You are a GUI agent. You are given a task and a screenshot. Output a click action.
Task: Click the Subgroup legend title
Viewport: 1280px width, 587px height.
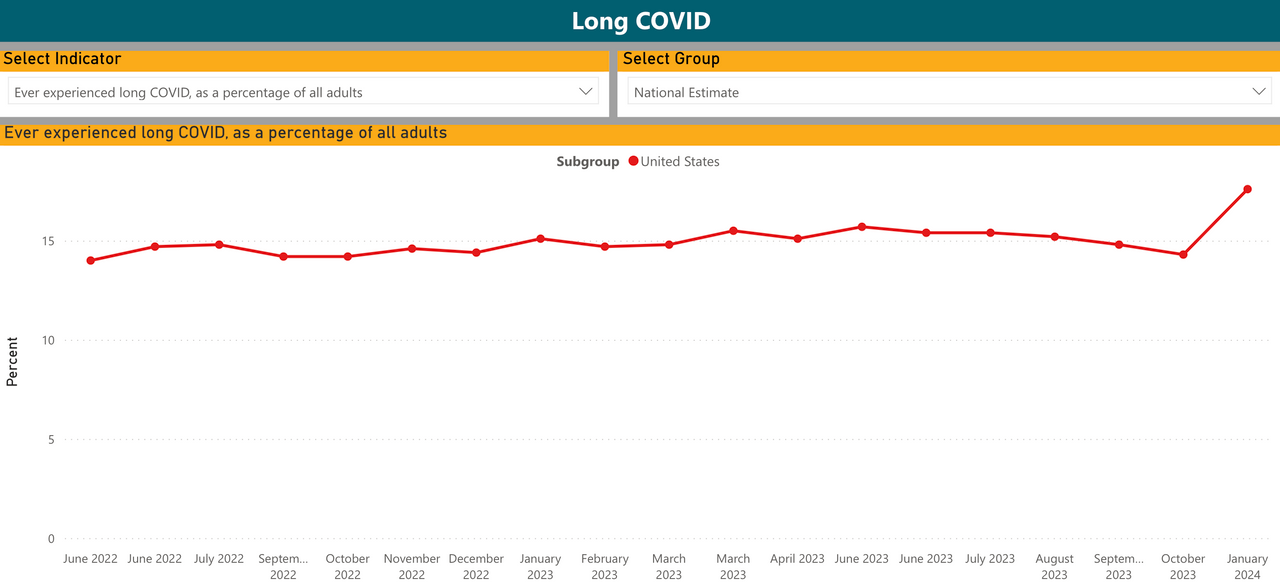click(x=588, y=161)
